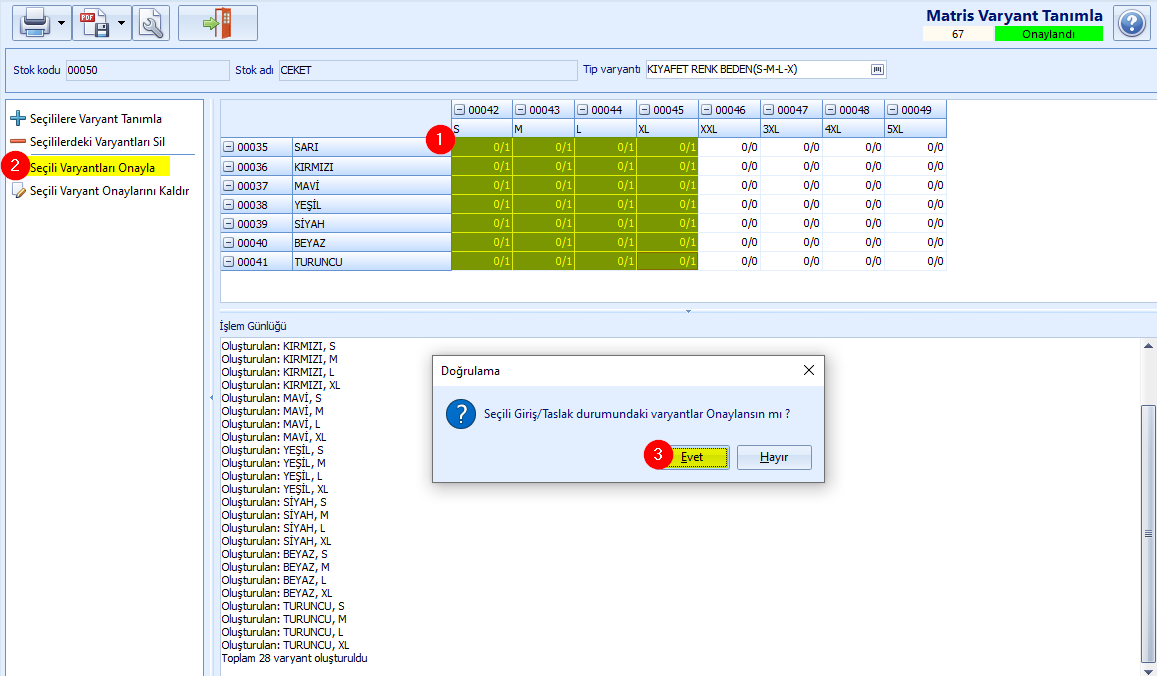Image resolution: width=1157 pixels, height=676 pixels.
Task: Toggle the minus box for 00041 TURUNCU
Action: (x=228, y=262)
